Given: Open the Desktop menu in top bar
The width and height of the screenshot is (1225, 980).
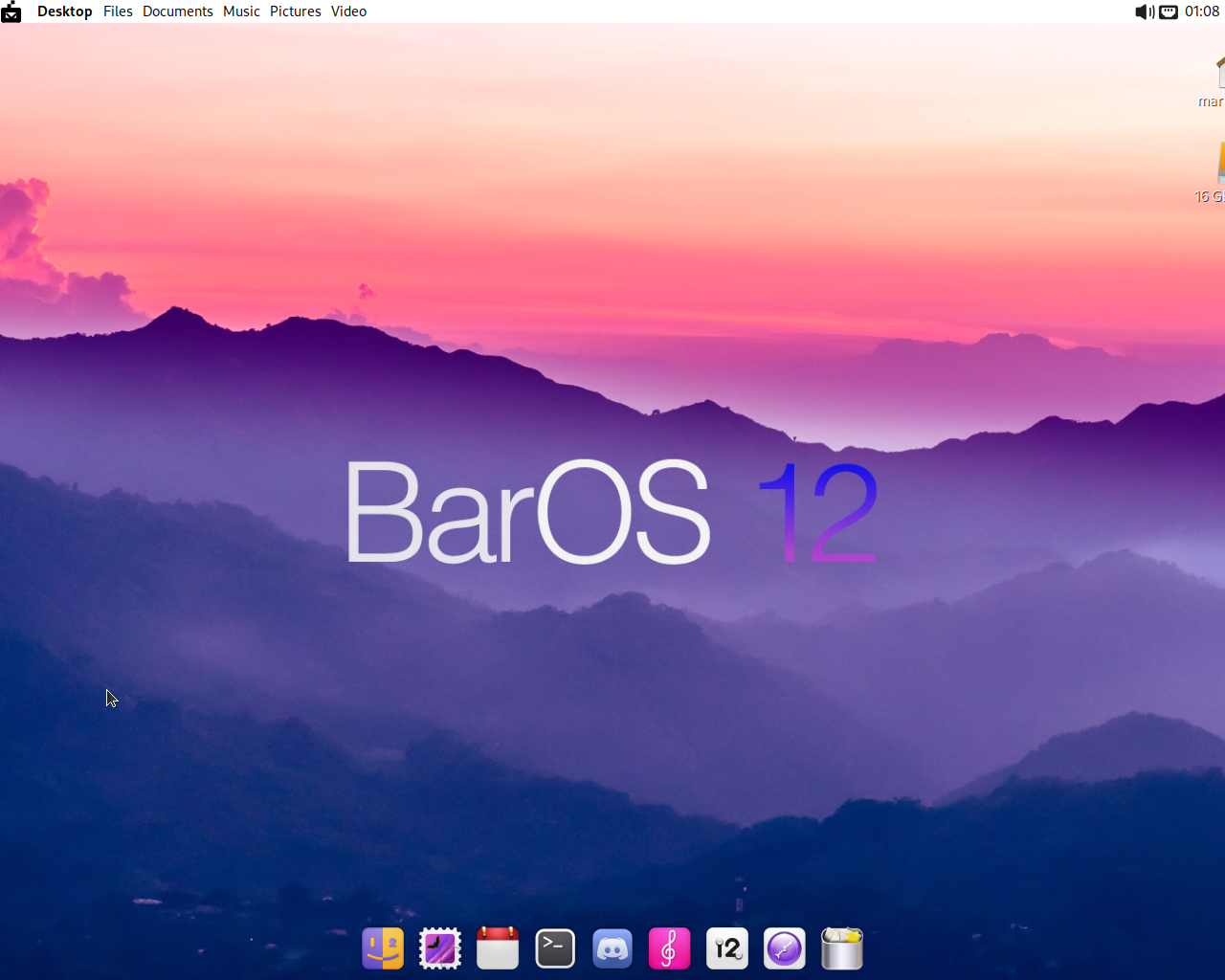Looking at the screenshot, I should [x=64, y=11].
